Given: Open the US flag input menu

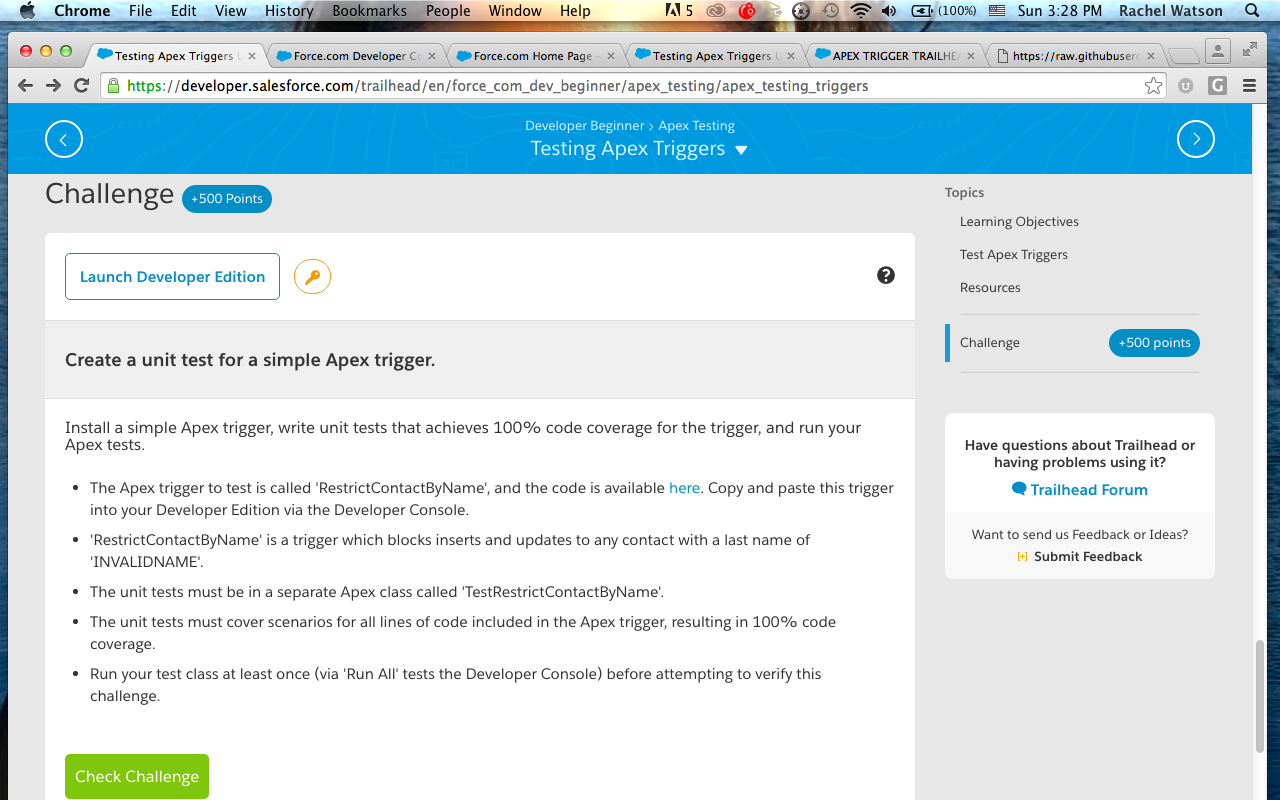Looking at the screenshot, I should click(x=996, y=11).
